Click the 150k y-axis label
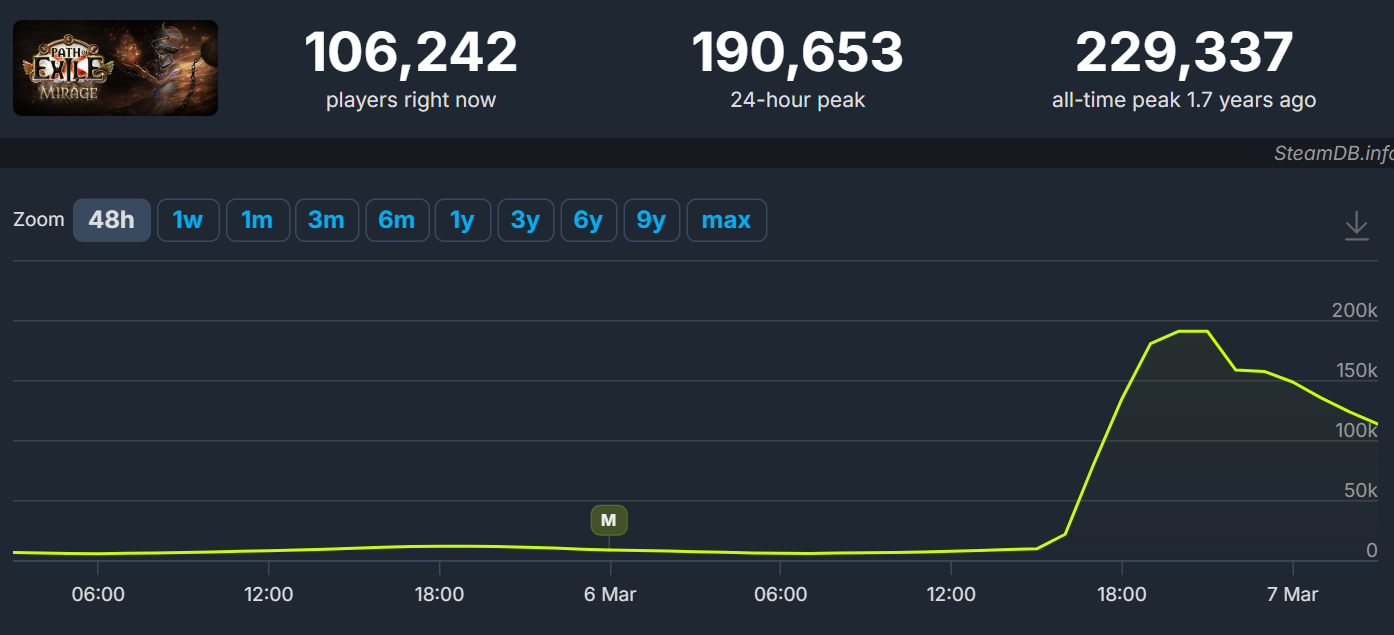 click(x=1357, y=371)
